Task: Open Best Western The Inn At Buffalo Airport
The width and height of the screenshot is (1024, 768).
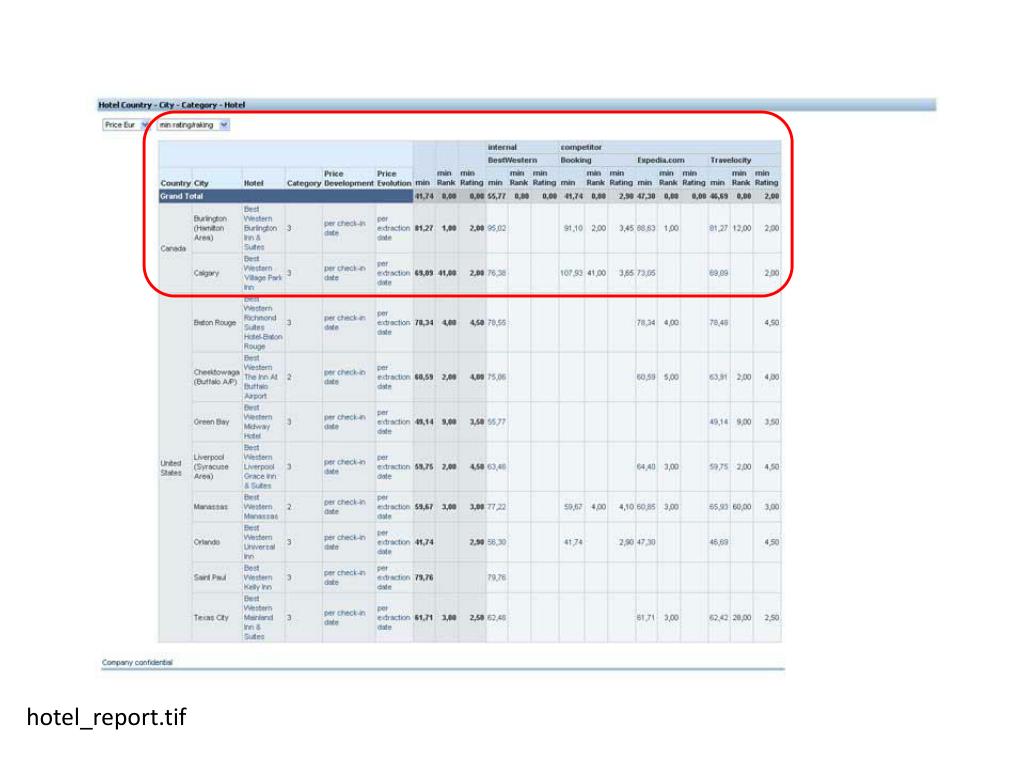Action: click(260, 377)
